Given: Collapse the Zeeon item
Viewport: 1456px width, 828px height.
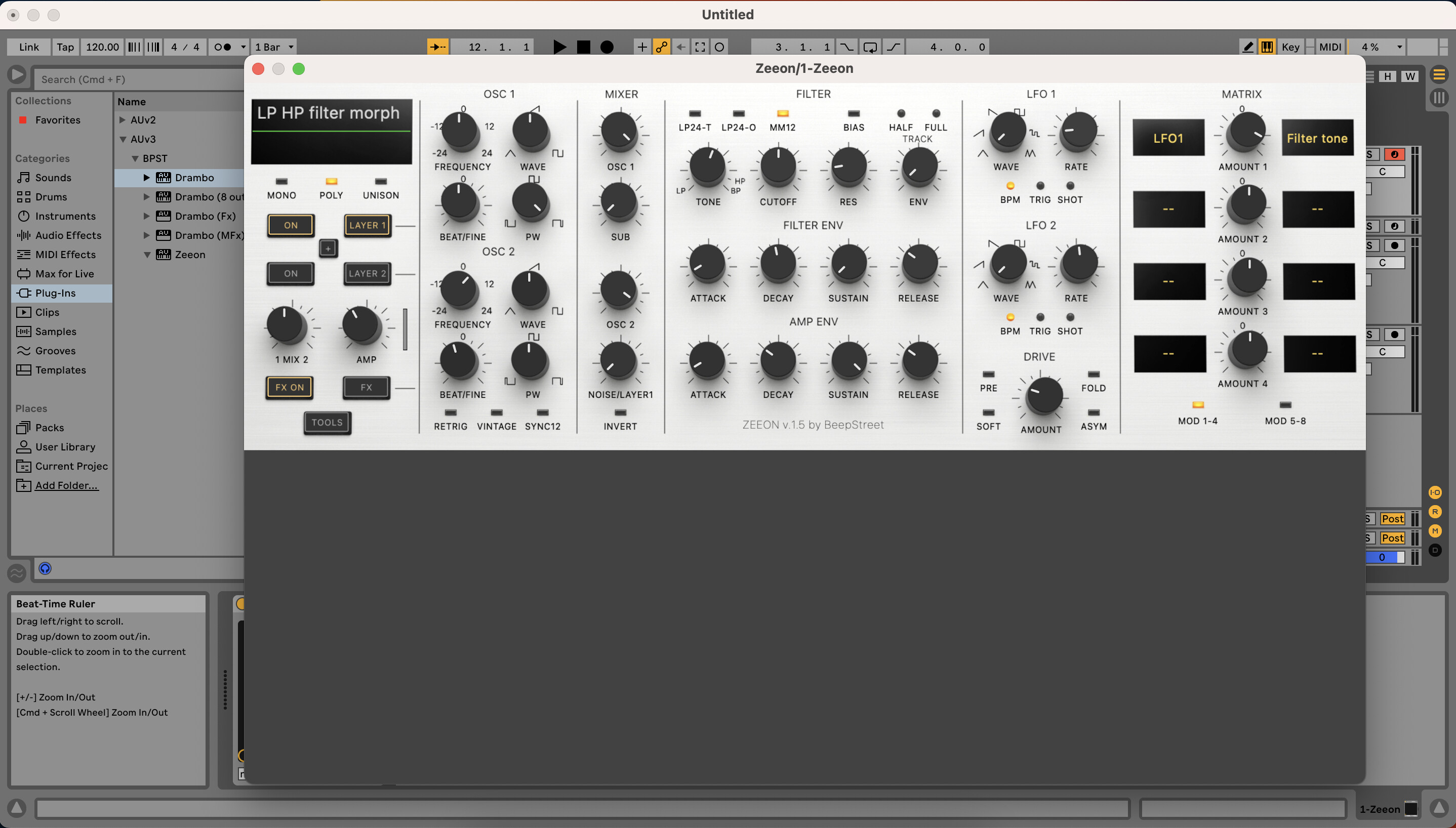Looking at the screenshot, I should [x=147, y=255].
